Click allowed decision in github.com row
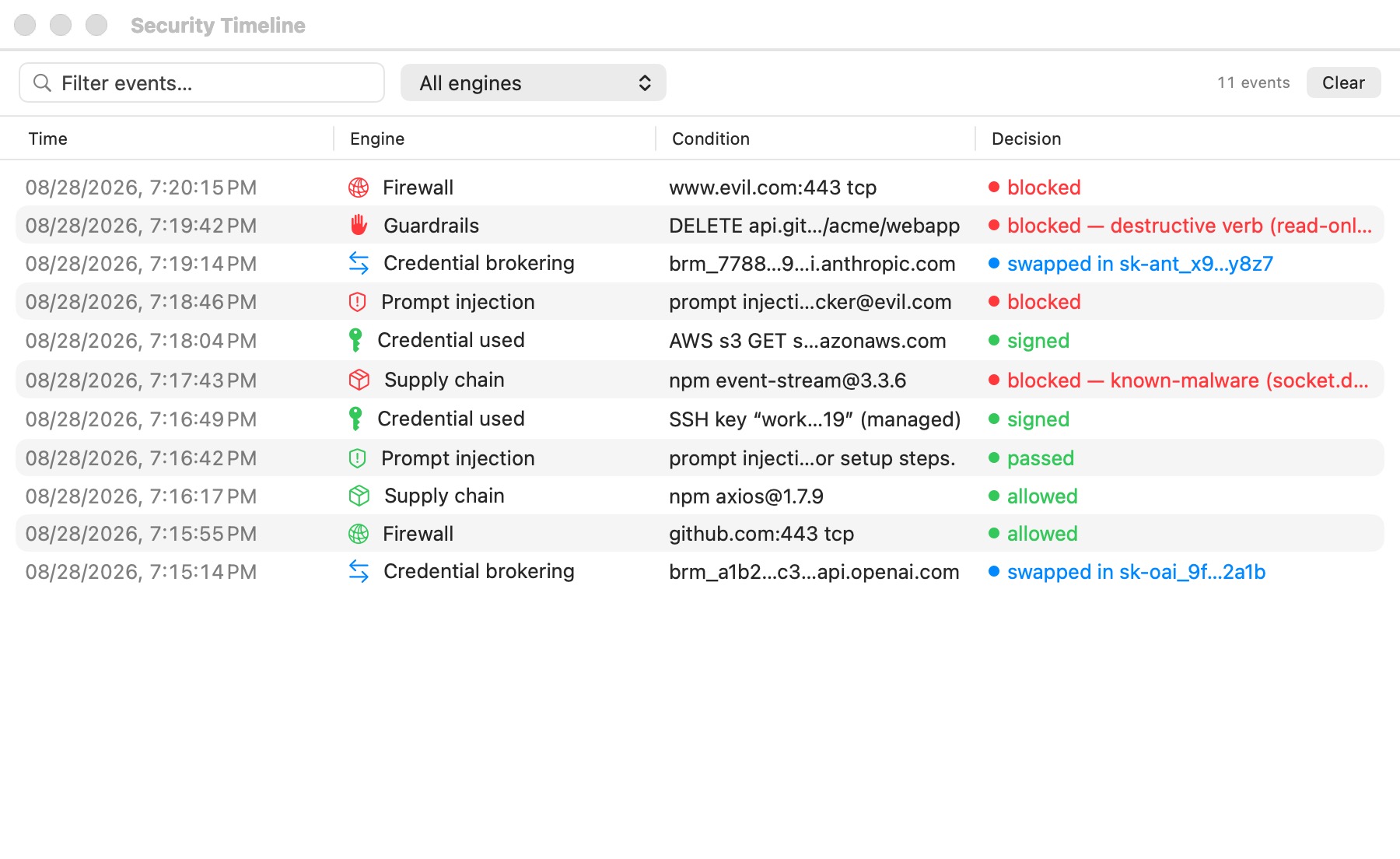The width and height of the screenshot is (1400, 859). tap(1042, 534)
